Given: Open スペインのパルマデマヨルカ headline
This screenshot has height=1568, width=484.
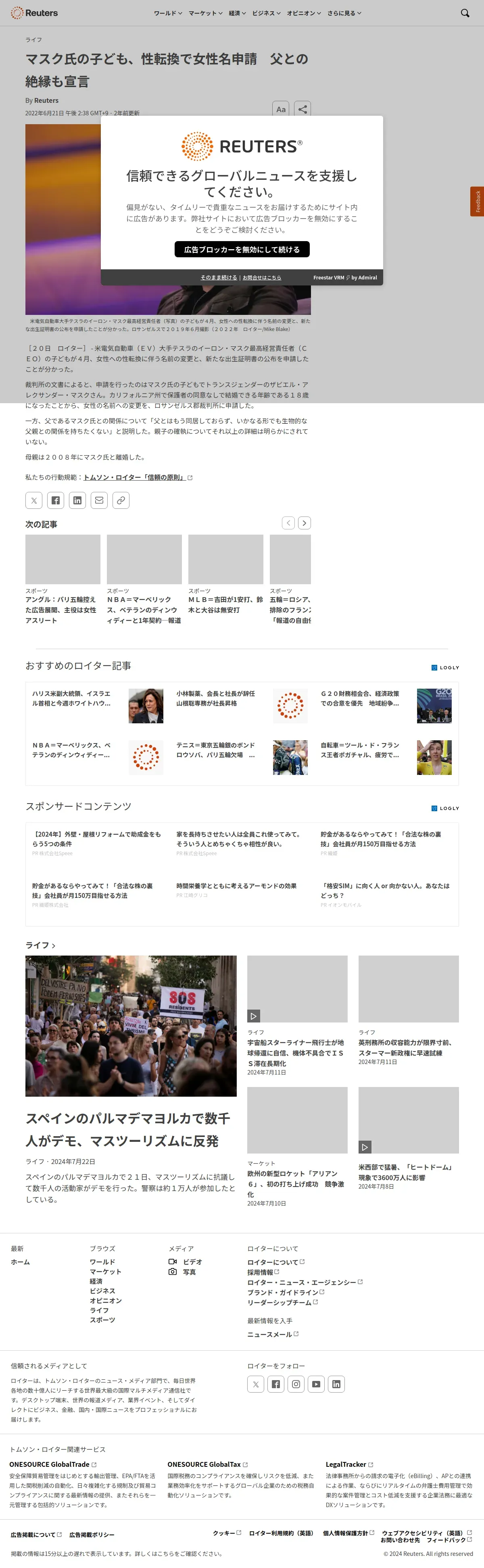Looking at the screenshot, I should click(128, 1129).
